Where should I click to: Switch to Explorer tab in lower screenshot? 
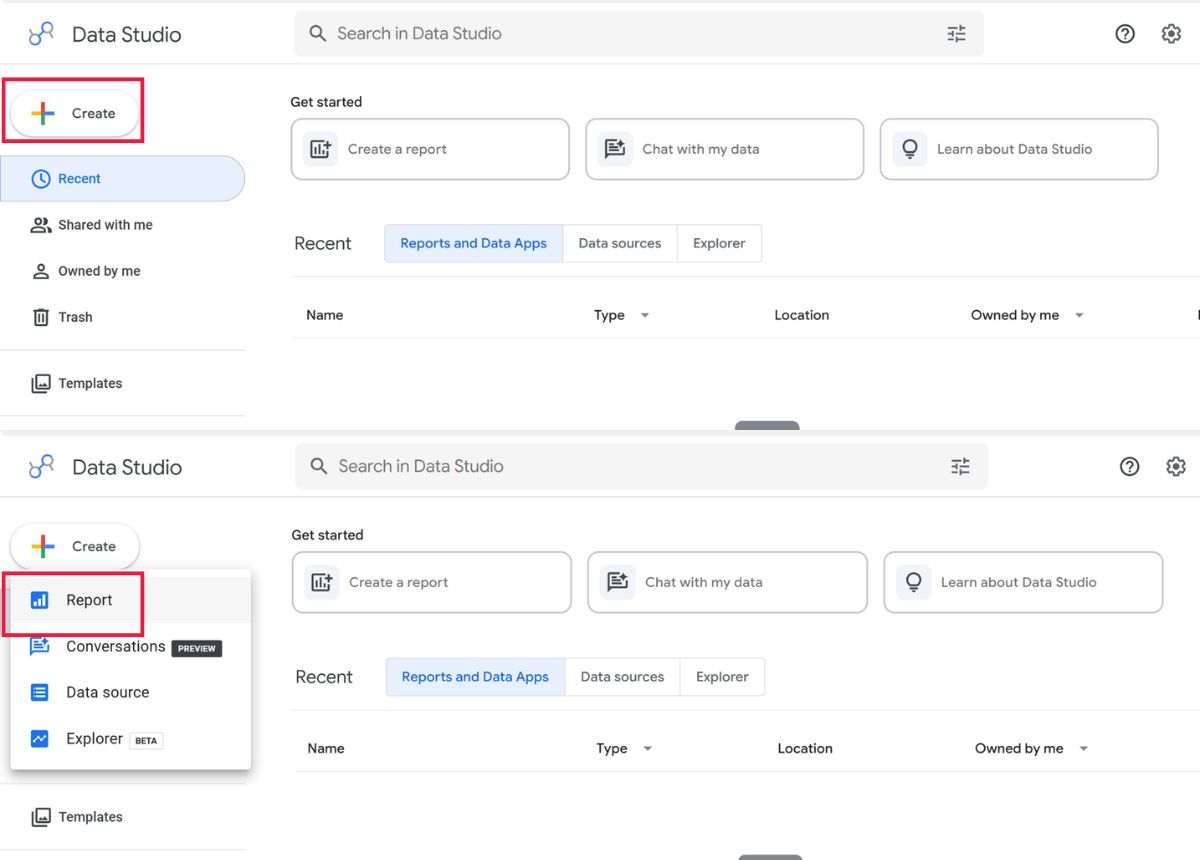722,677
